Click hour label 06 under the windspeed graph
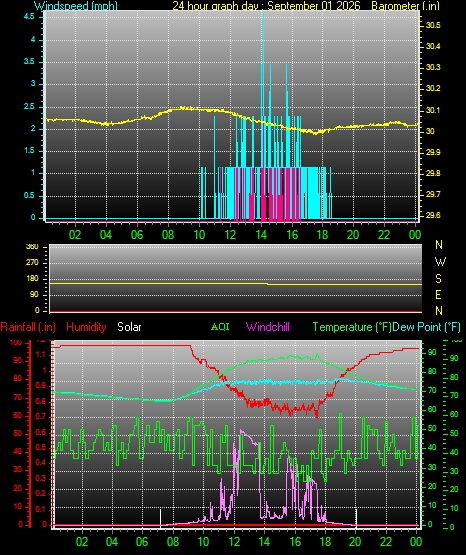Screen dimensions: 466x555 tap(137, 235)
